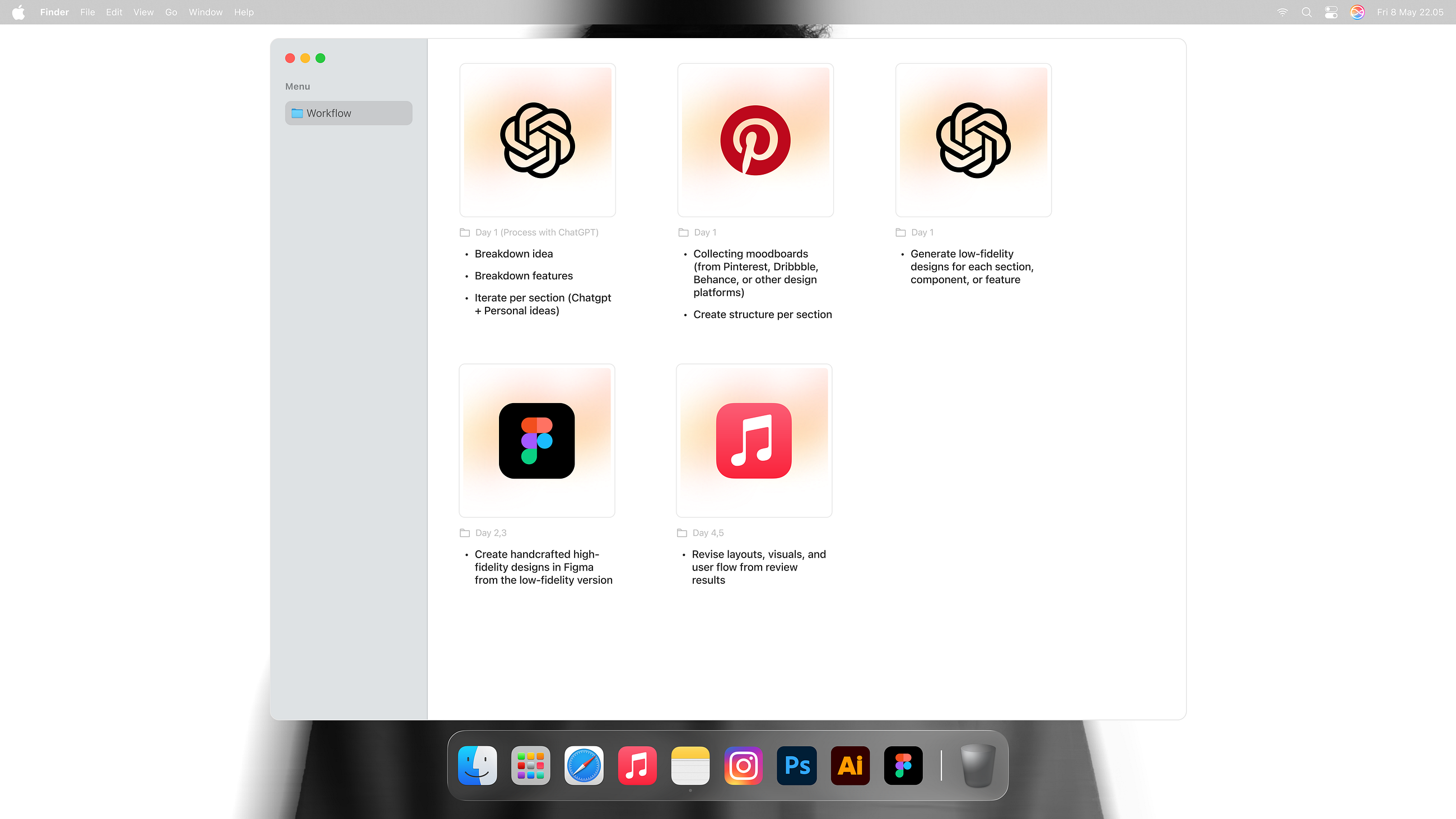Viewport: 1456px width, 819px height.
Task: Launch Music app from the Dock
Action: 637,765
